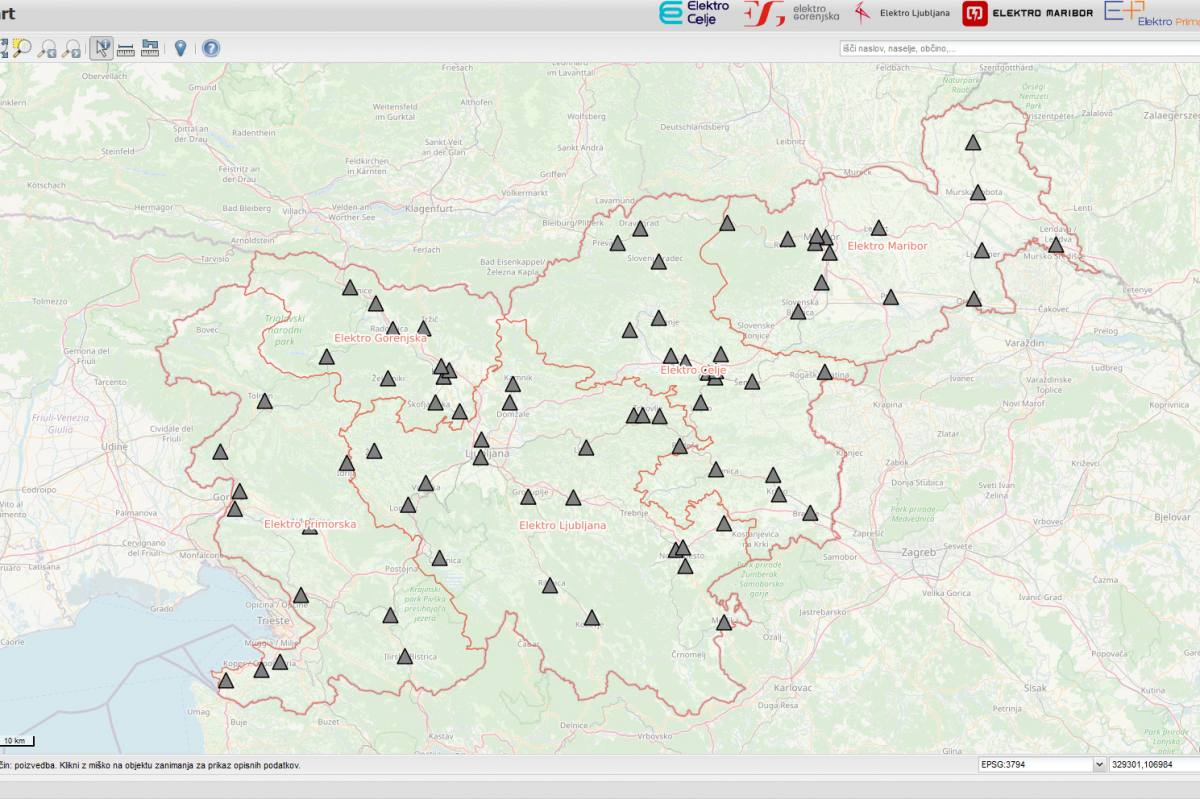
Task: Select the triangle marker at Dravograd
Action: tap(641, 229)
